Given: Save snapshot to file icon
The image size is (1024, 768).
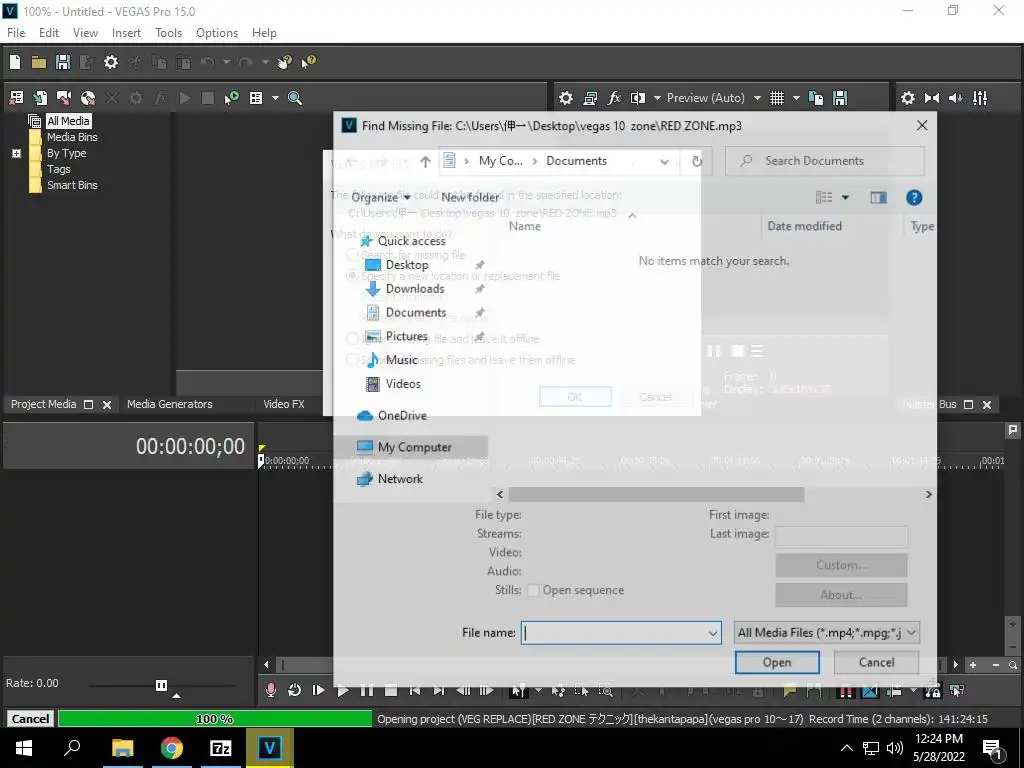Looking at the screenshot, I should (840, 98).
